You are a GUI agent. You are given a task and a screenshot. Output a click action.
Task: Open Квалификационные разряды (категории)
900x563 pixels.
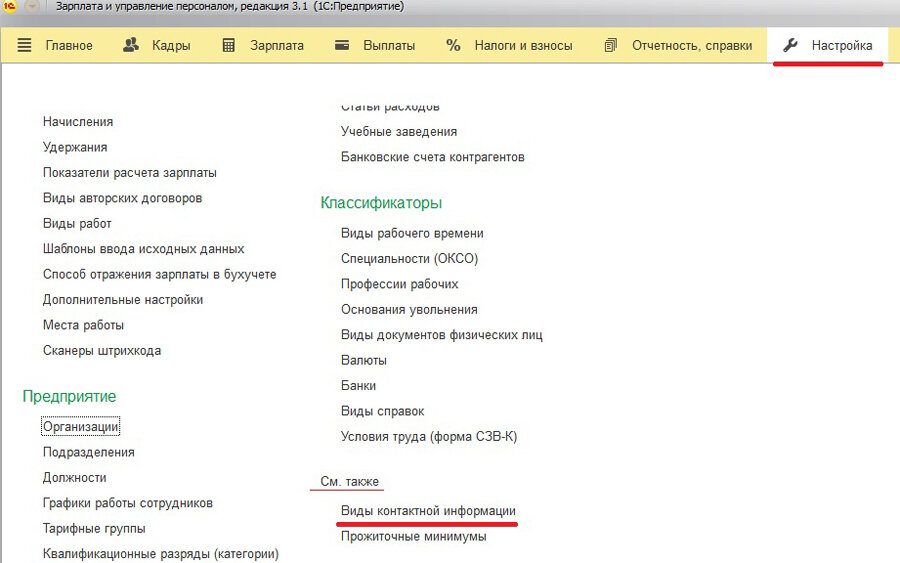(161, 553)
